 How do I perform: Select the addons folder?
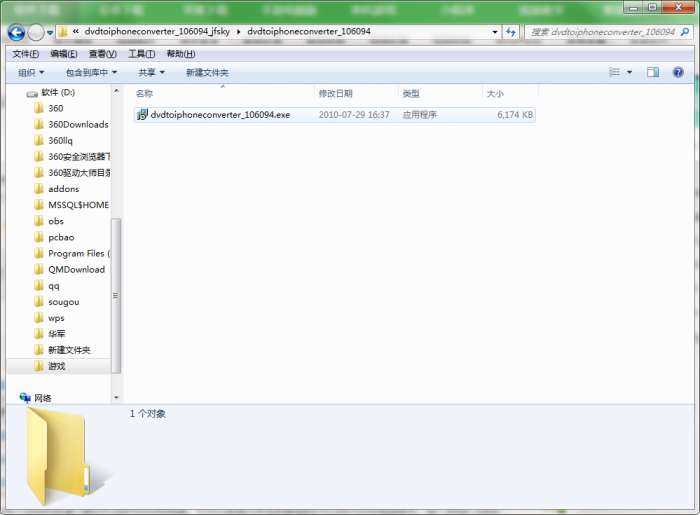(x=63, y=189)
